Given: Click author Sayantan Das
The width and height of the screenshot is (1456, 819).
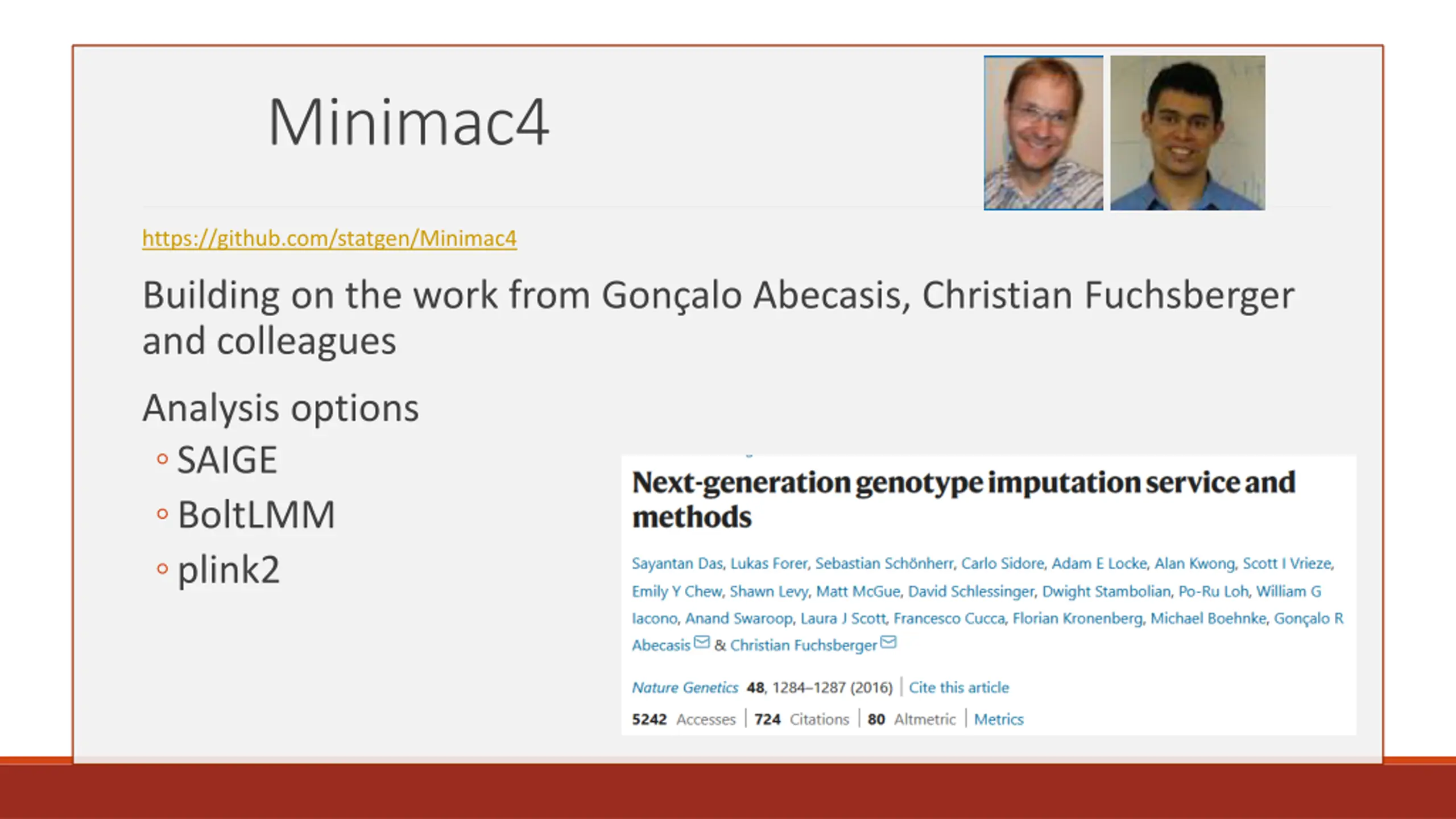Looking at the screenshot, I should pyautogui.click(x=677, y=564).
